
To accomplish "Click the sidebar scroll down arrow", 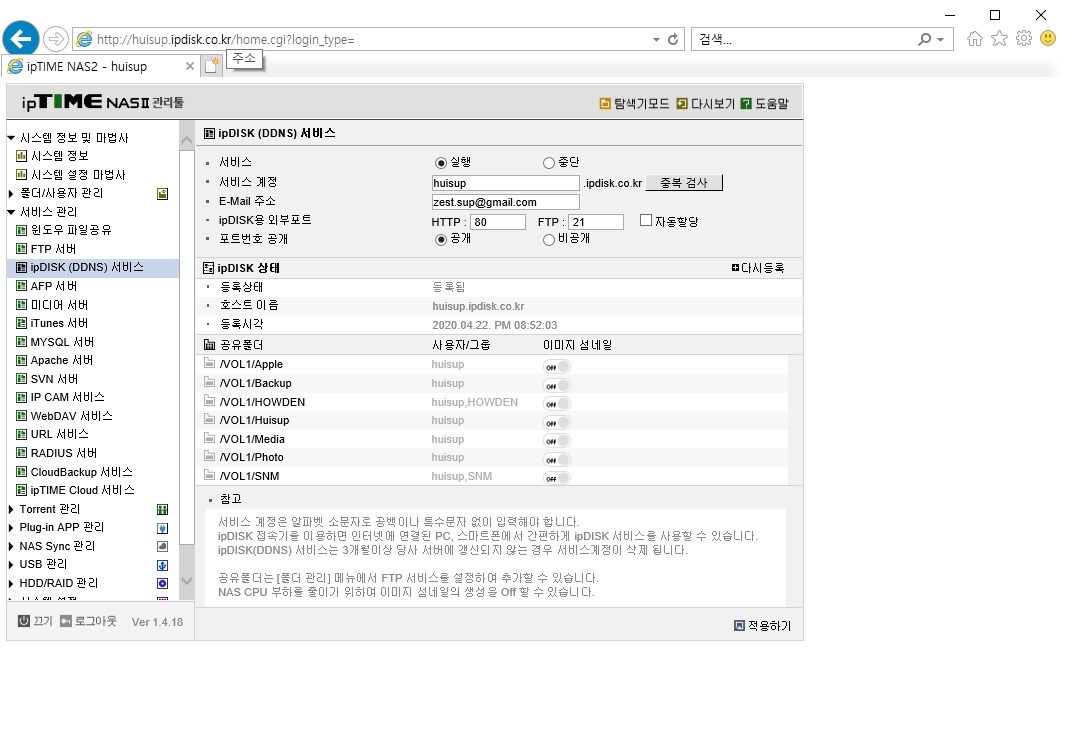I will (187, 582).
